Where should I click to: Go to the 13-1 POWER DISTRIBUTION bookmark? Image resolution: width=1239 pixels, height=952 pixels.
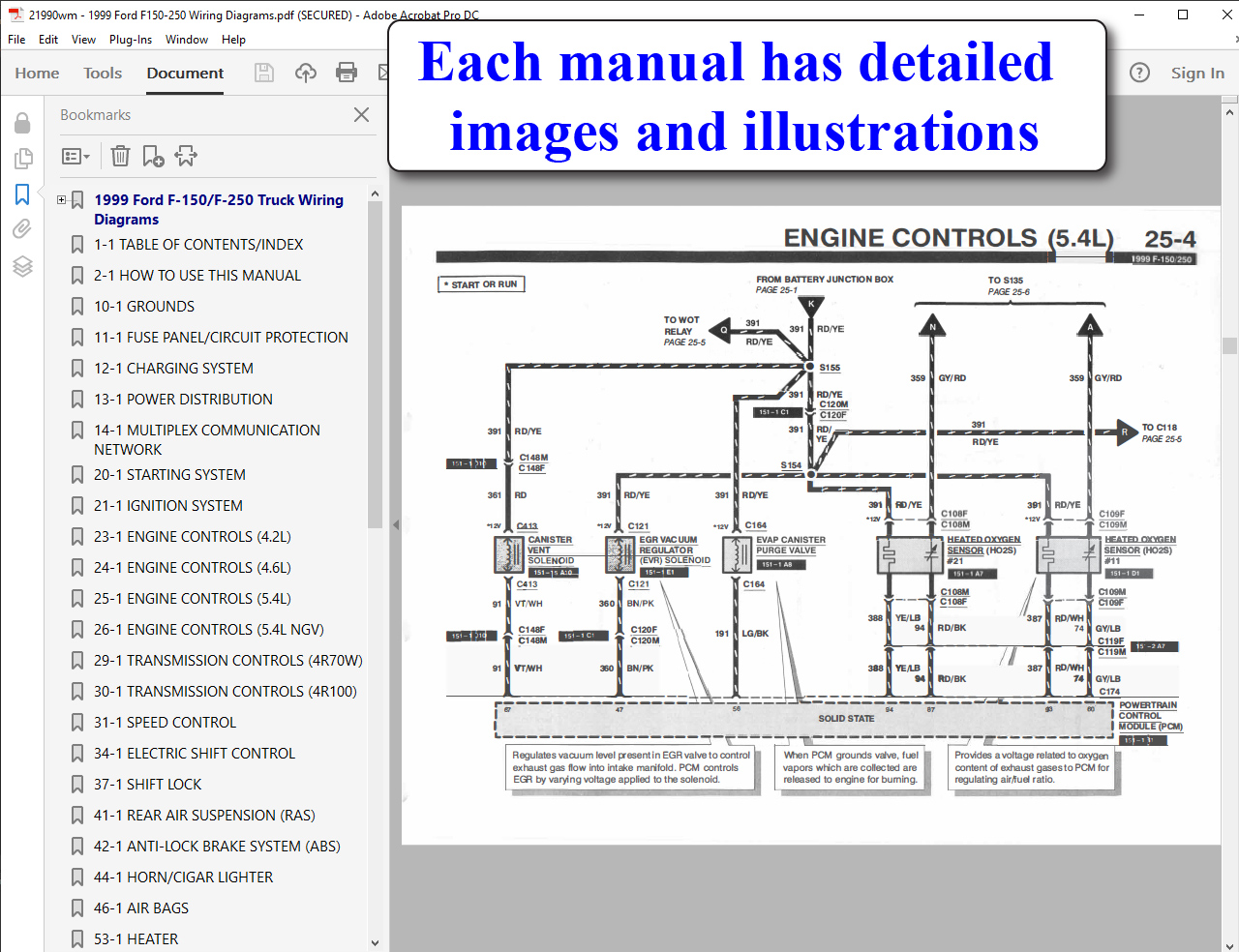pyautogui.click(x=183, y=400)
